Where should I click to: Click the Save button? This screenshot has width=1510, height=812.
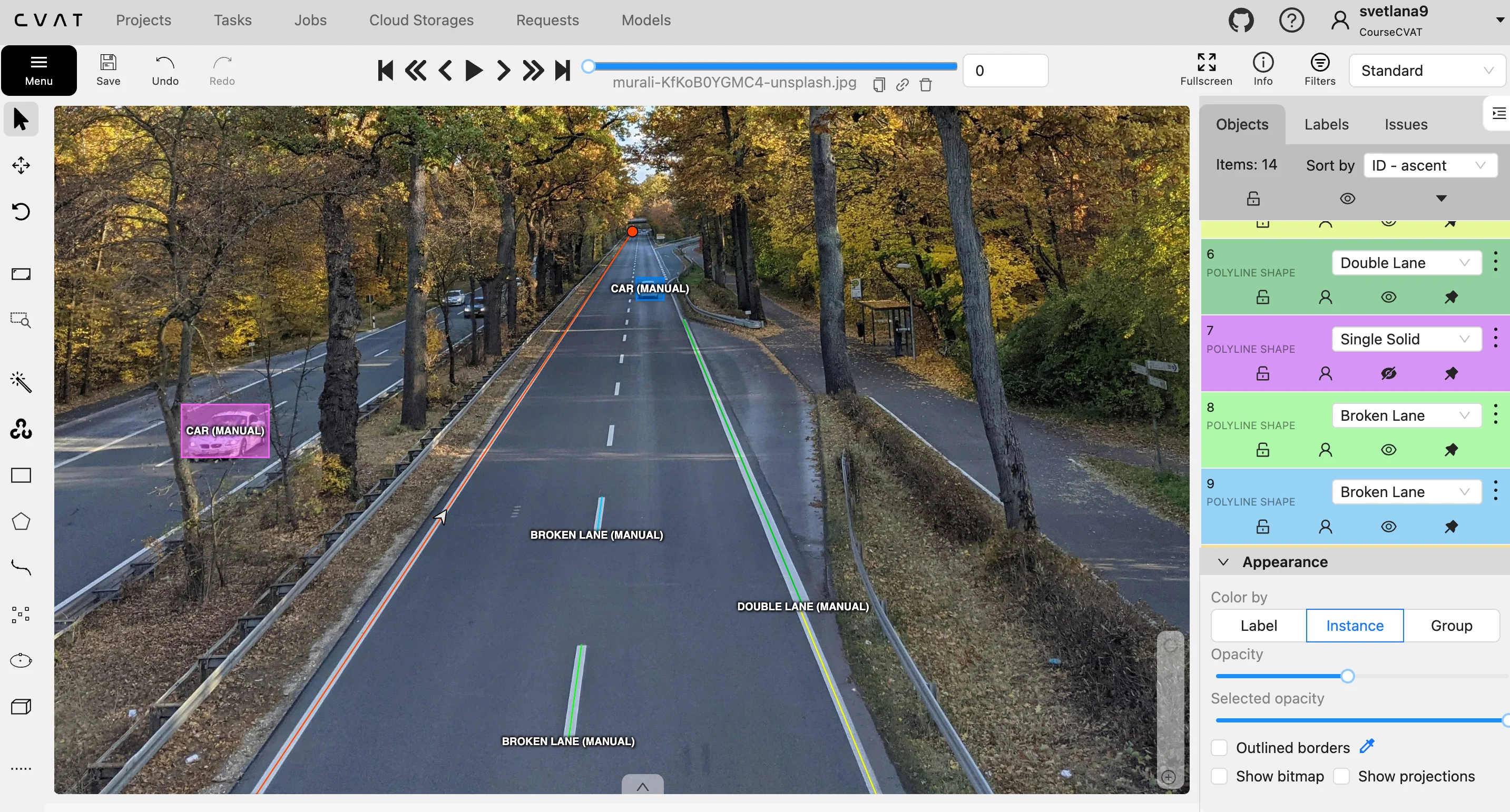click(109, 70)
